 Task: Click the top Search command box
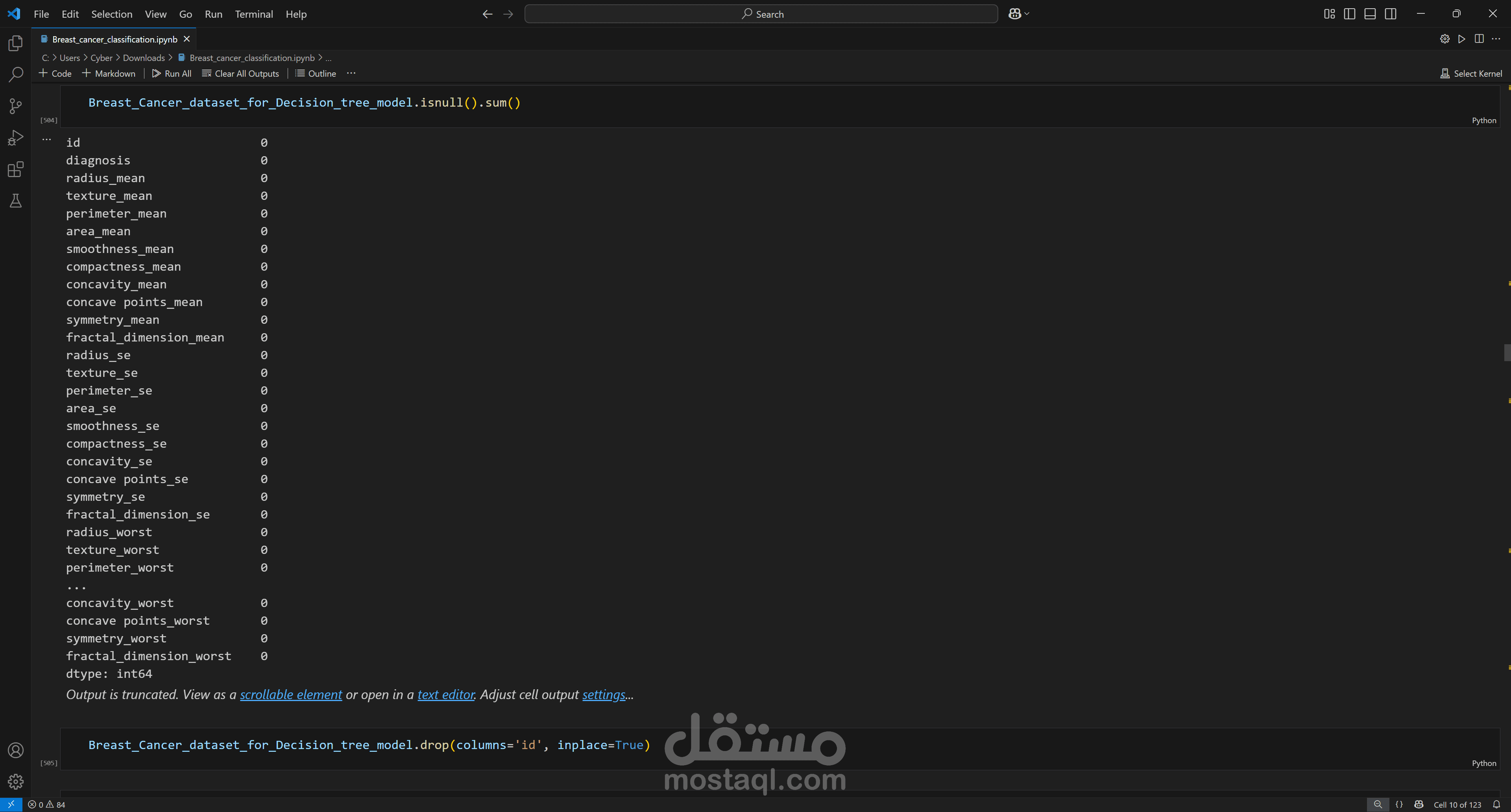[761, 14]
